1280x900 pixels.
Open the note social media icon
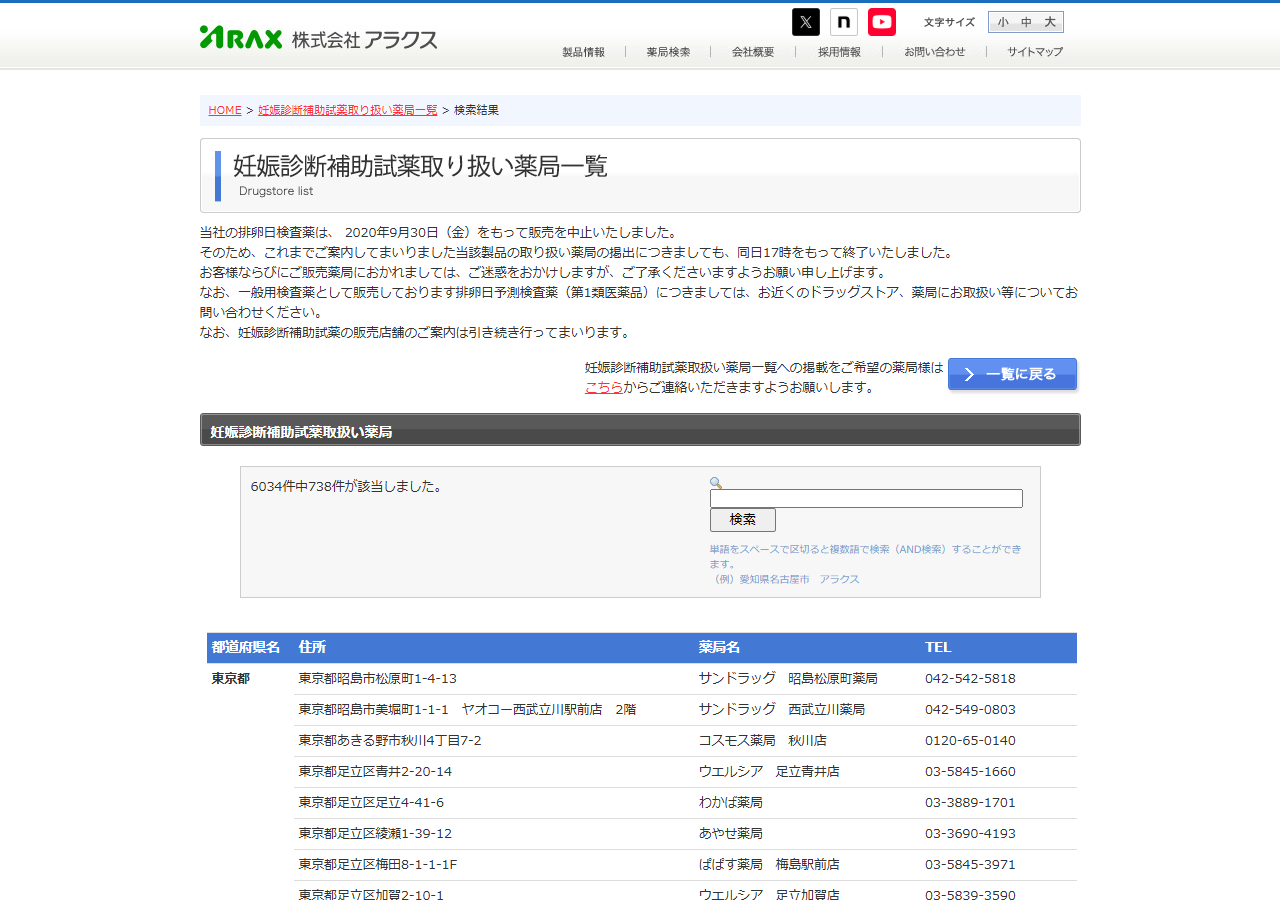[x=844, y=22]
